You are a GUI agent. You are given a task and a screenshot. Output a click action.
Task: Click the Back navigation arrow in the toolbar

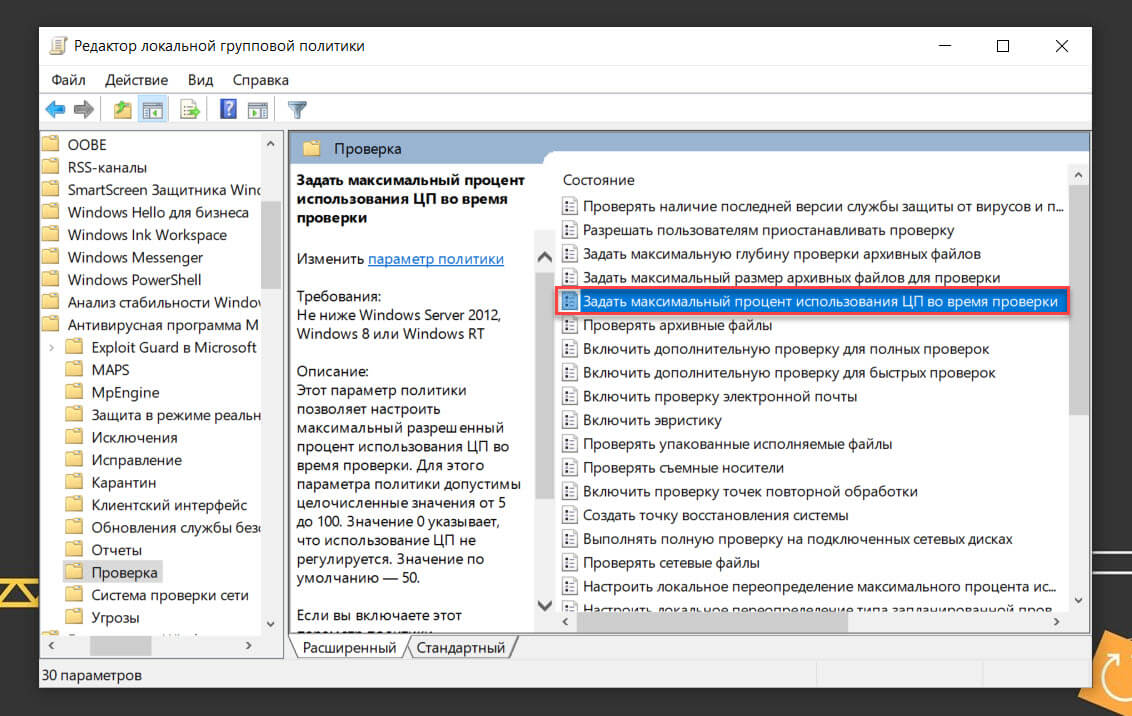tap(56, 108)
